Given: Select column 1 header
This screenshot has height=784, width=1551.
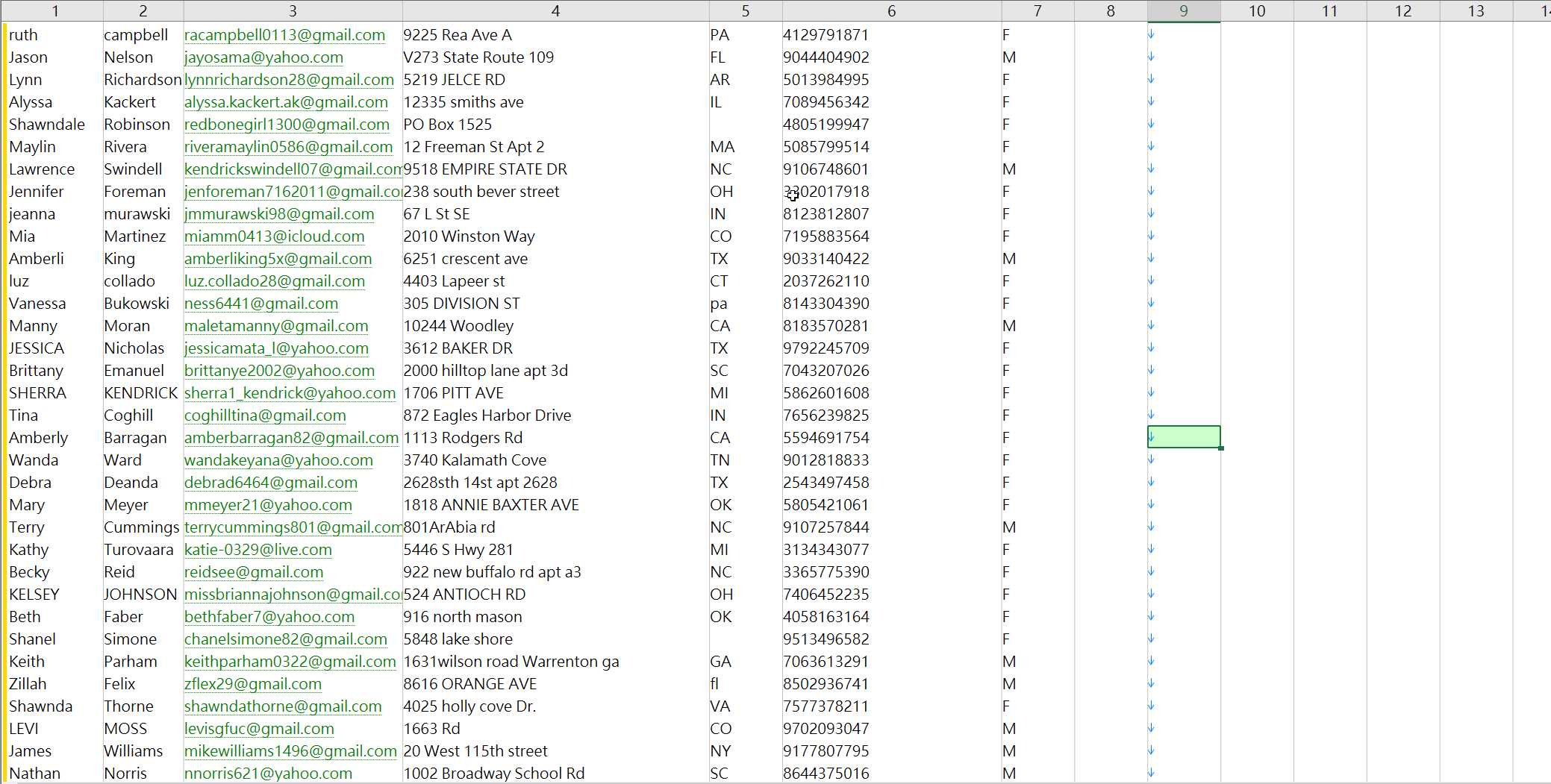Looking at the screenshot, I should tap(54, 10).
